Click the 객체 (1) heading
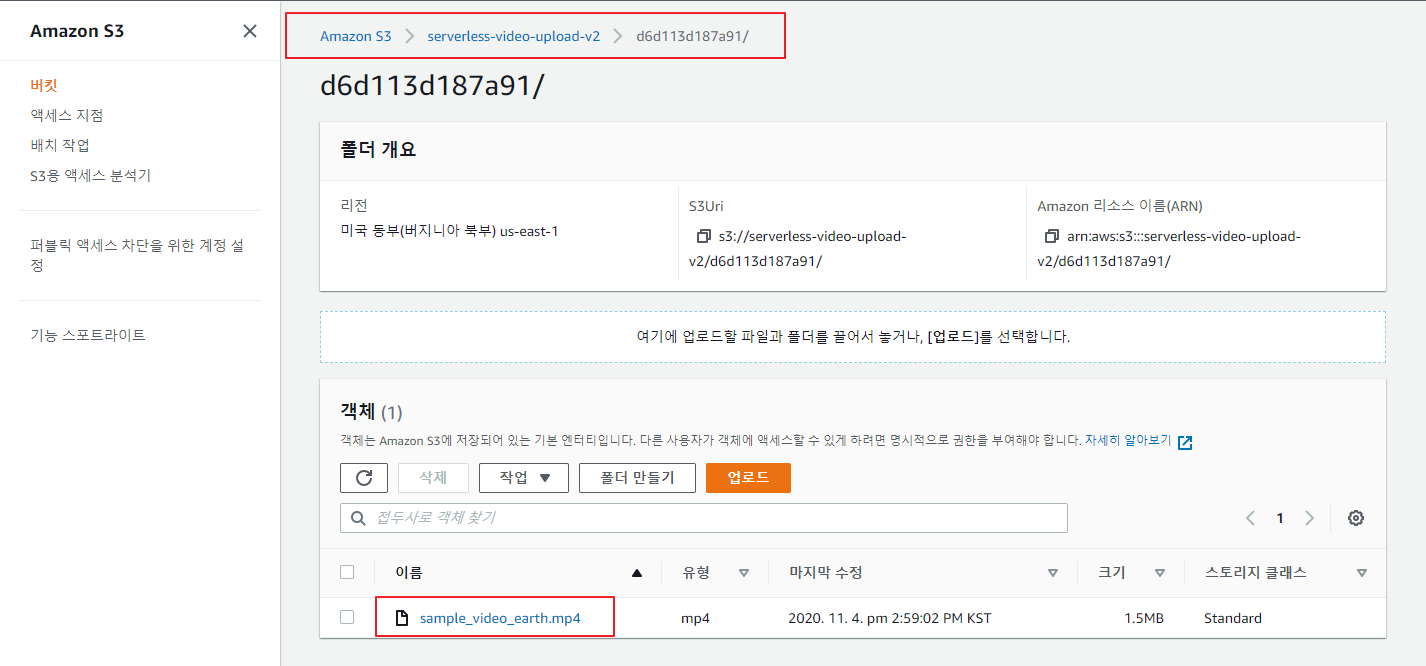This screenshot has width=1426, height=666. tap(371, 412)
